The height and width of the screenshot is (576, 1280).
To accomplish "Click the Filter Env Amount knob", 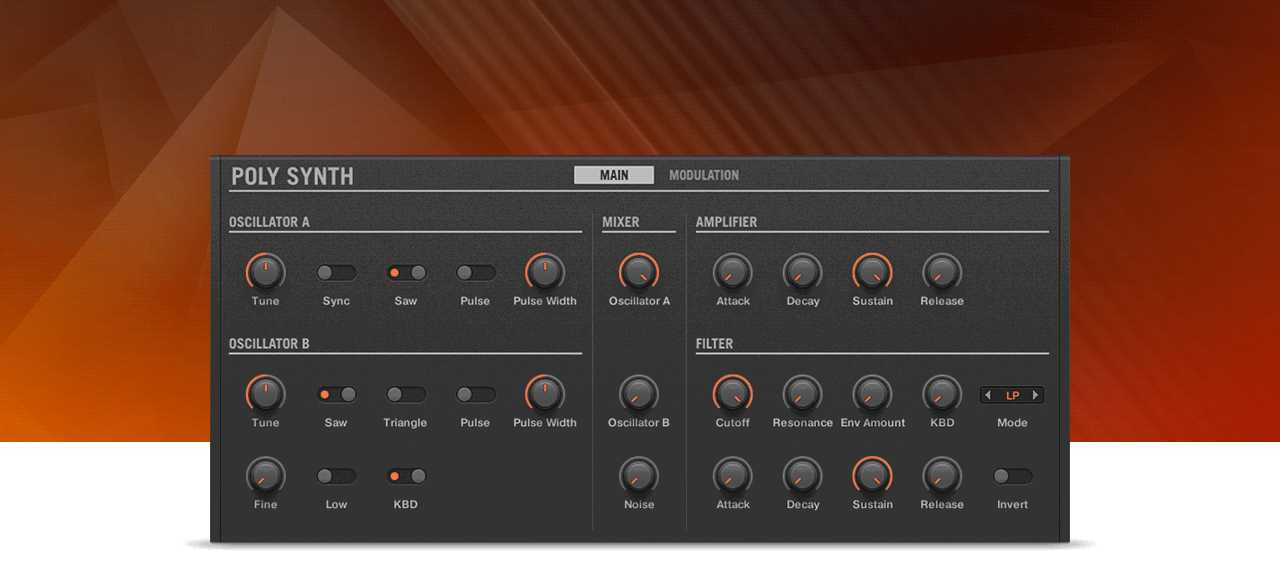I will (x=872, y=394).
